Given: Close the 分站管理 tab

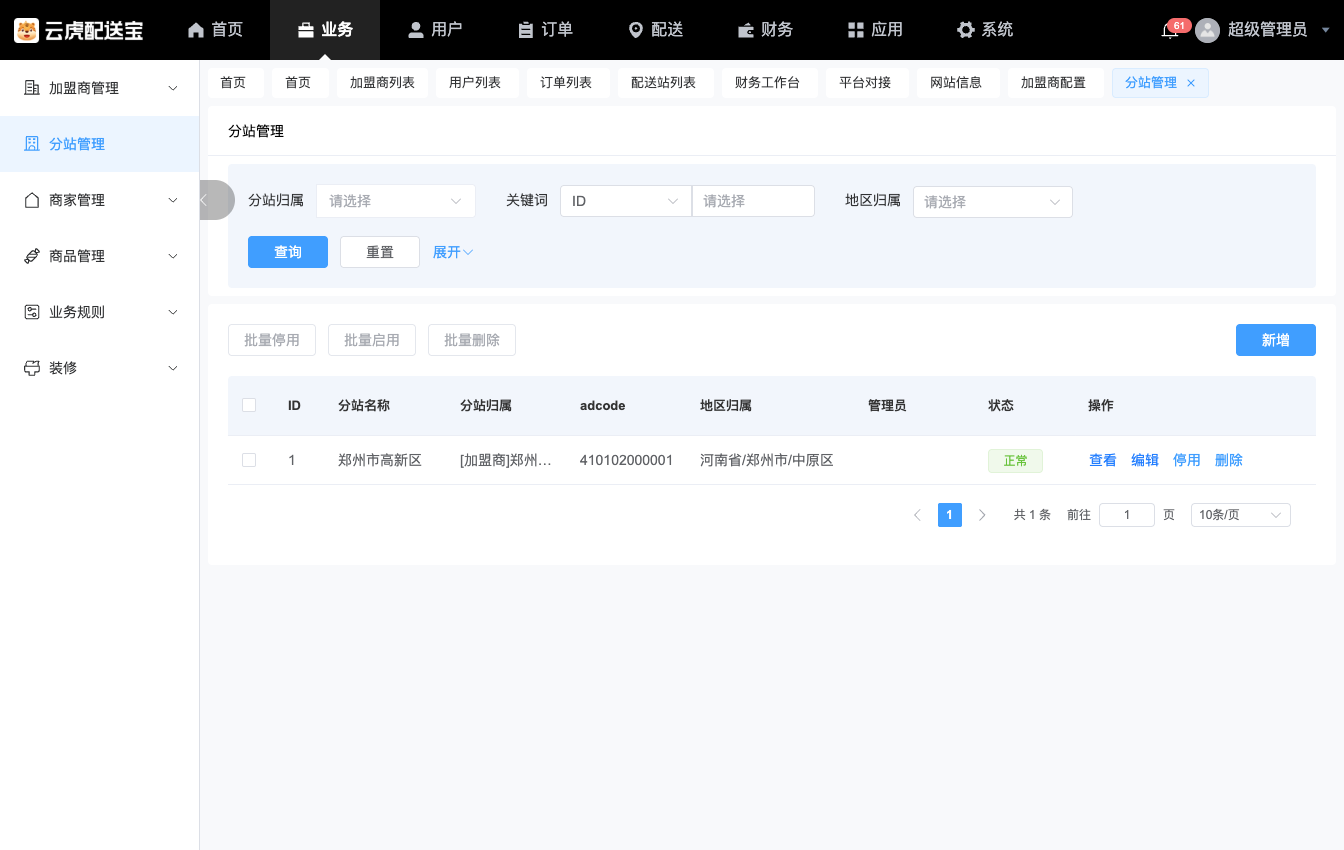Looking at the screenshot, I should click(x=1191, y=83).
